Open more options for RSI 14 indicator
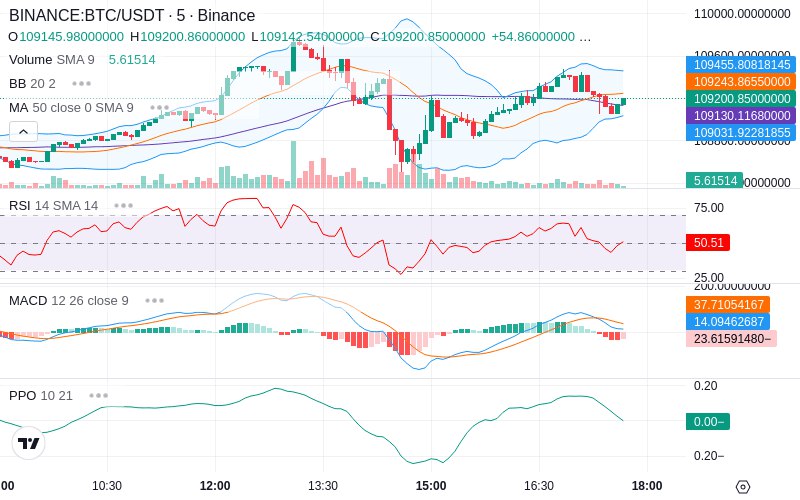The image size is (800, 500). point(123,206)
